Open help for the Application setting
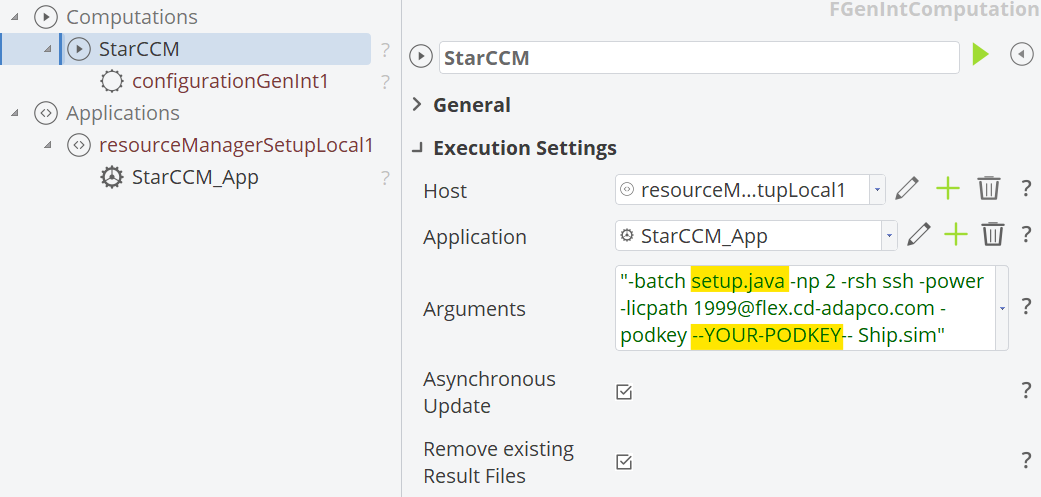The height and width of the screenshot is (497, 1041). pos(1026,235)
